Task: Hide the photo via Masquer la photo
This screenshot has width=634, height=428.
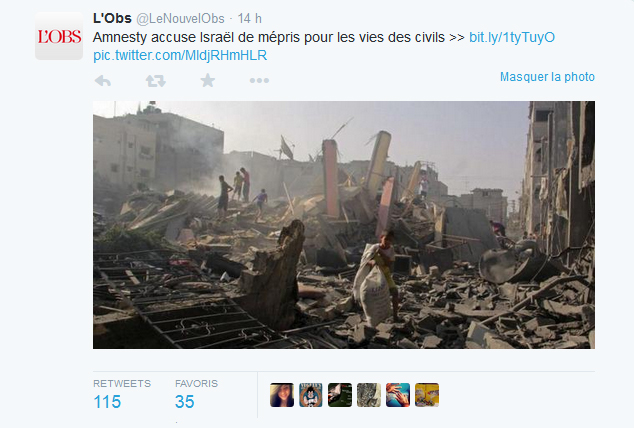Action: (x=547, y=77)
